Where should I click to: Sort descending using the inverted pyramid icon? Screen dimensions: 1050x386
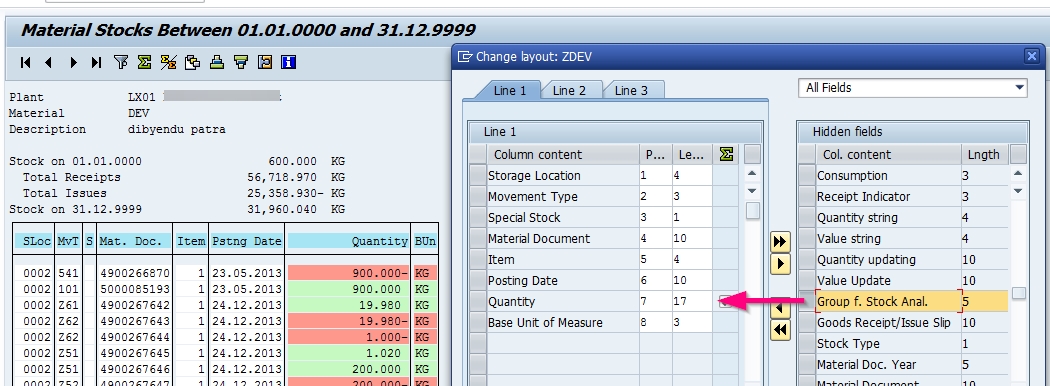pyautogui.click(x=240, y=62)
